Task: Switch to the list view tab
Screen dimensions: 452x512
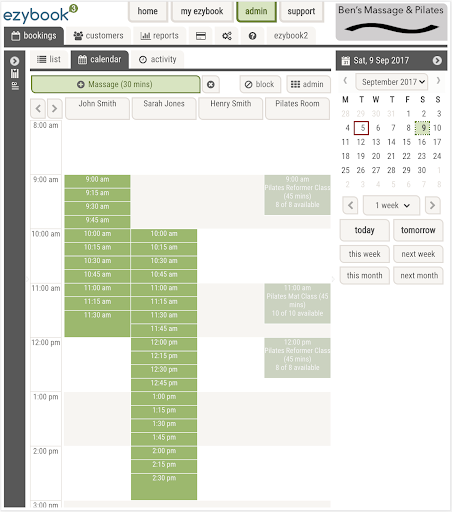Action: (x=49, y=60)
